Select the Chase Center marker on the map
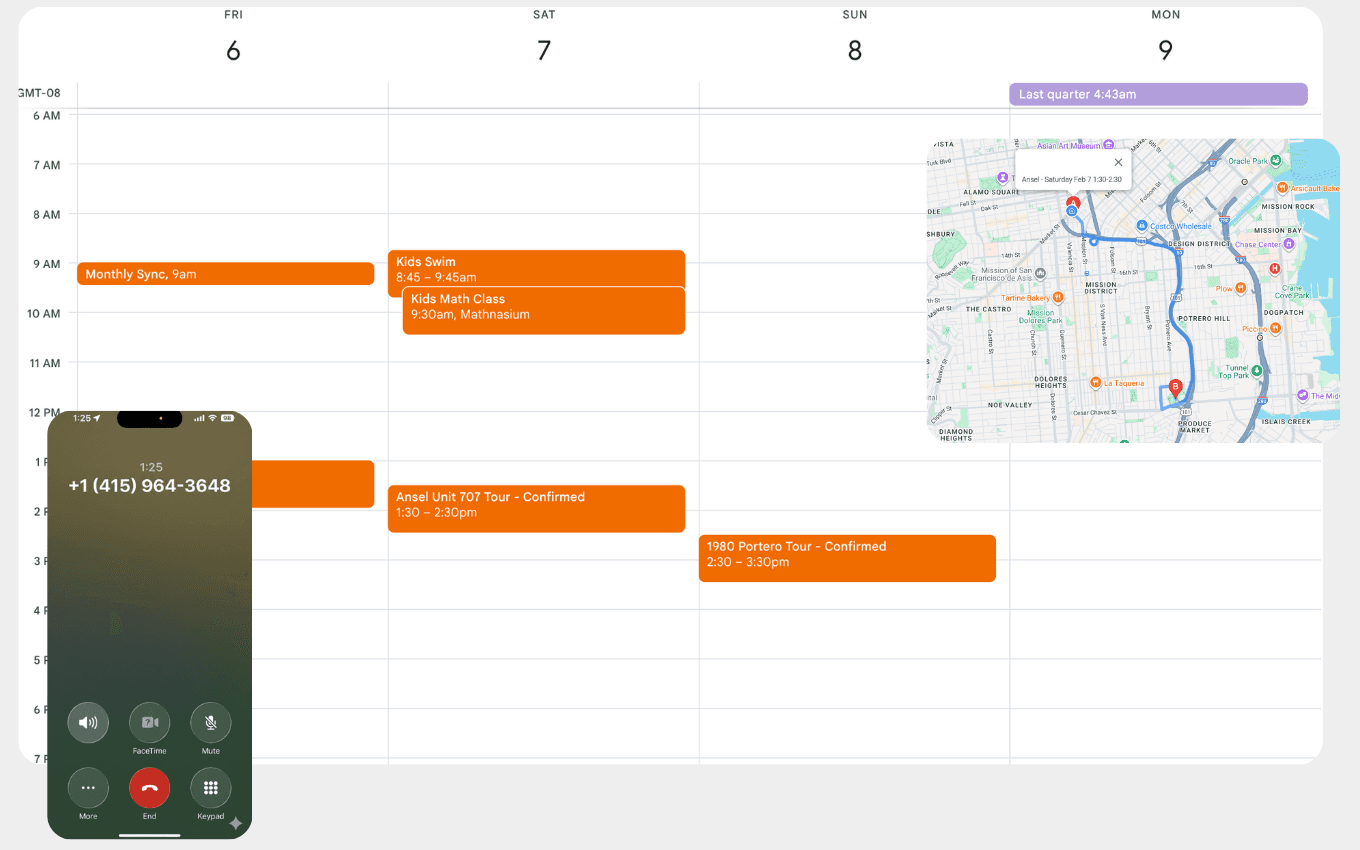Image resolution: width=1360 pixels, height=850 pixels. [1287, 245]
